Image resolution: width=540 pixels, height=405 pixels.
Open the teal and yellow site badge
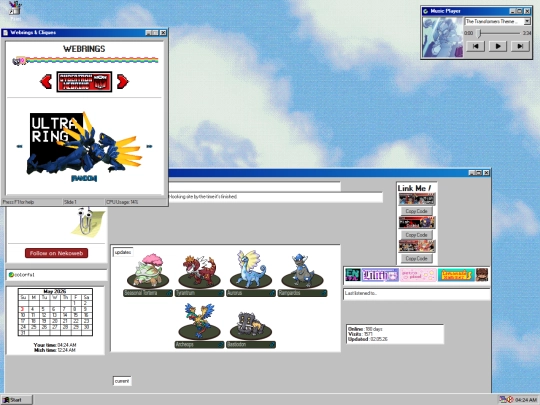click(456, 275)
